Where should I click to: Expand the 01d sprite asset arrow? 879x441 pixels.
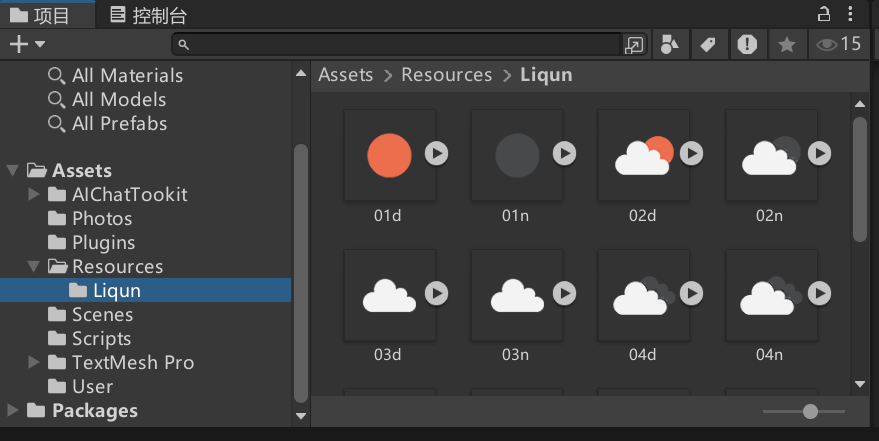pyautogui.click(x=436, y=153)
